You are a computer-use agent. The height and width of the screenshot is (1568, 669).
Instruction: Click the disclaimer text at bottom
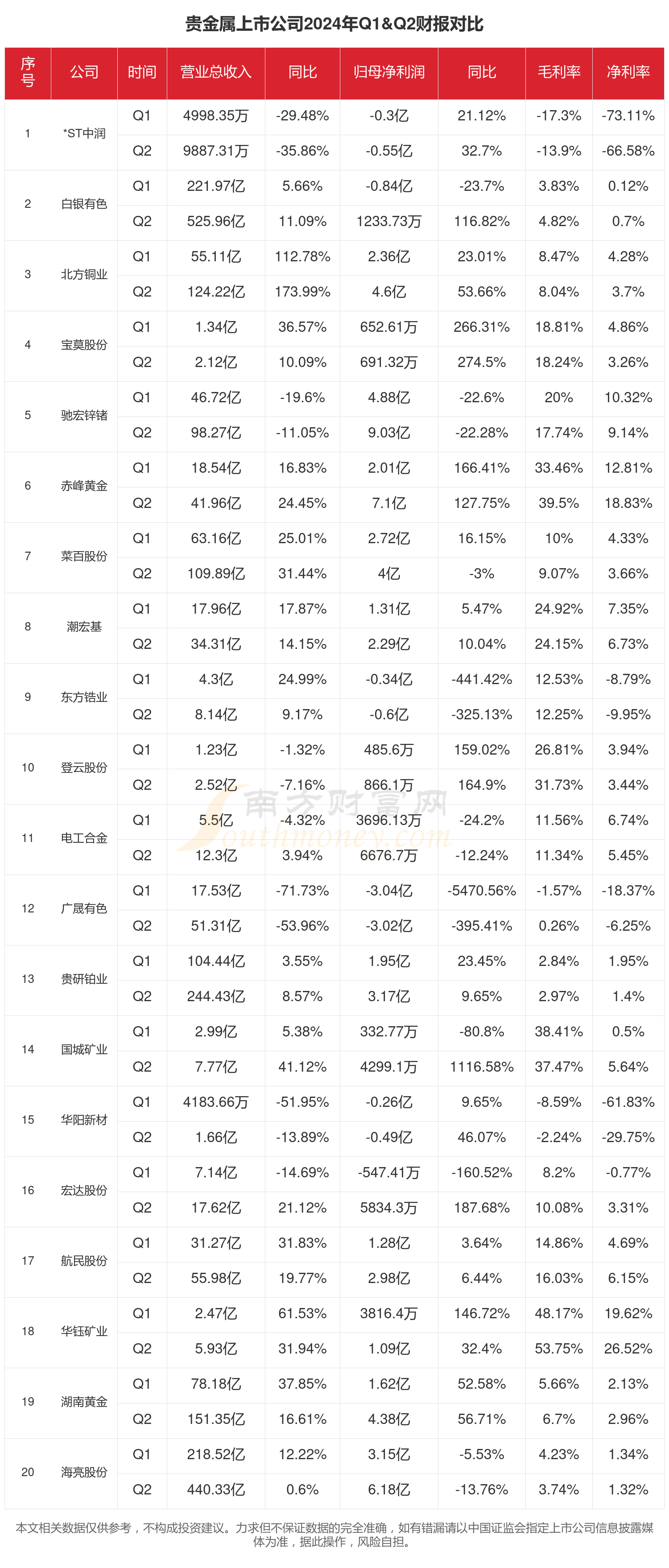point(334,1535)
